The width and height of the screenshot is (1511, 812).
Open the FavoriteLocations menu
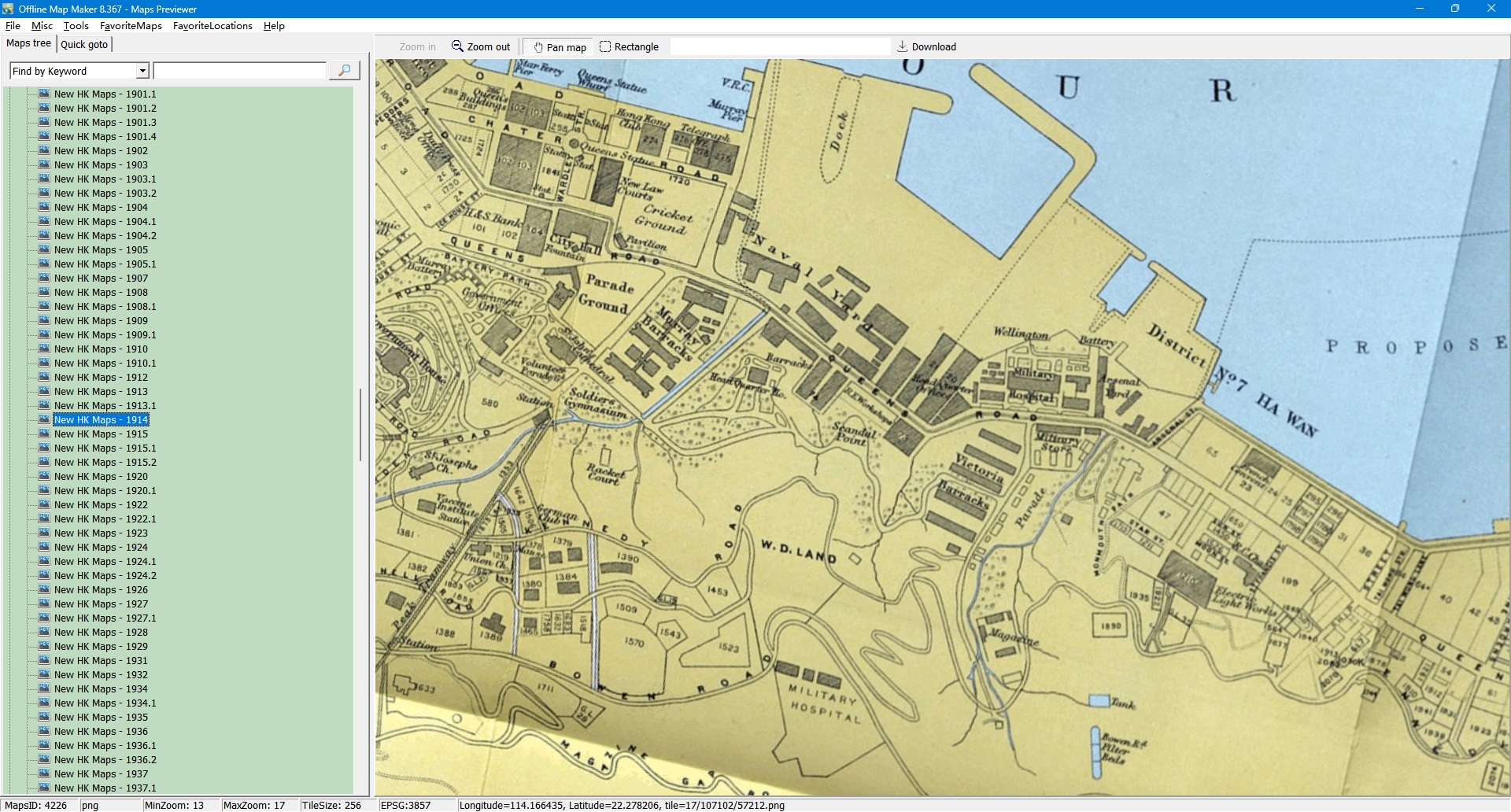coord(212,26)
